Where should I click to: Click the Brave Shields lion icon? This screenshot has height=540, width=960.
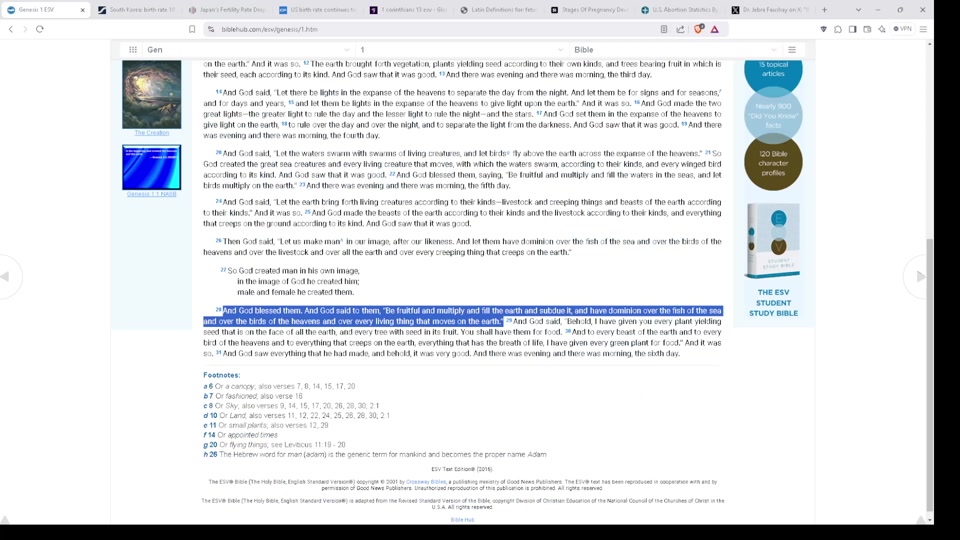click(x=698, y=29)
